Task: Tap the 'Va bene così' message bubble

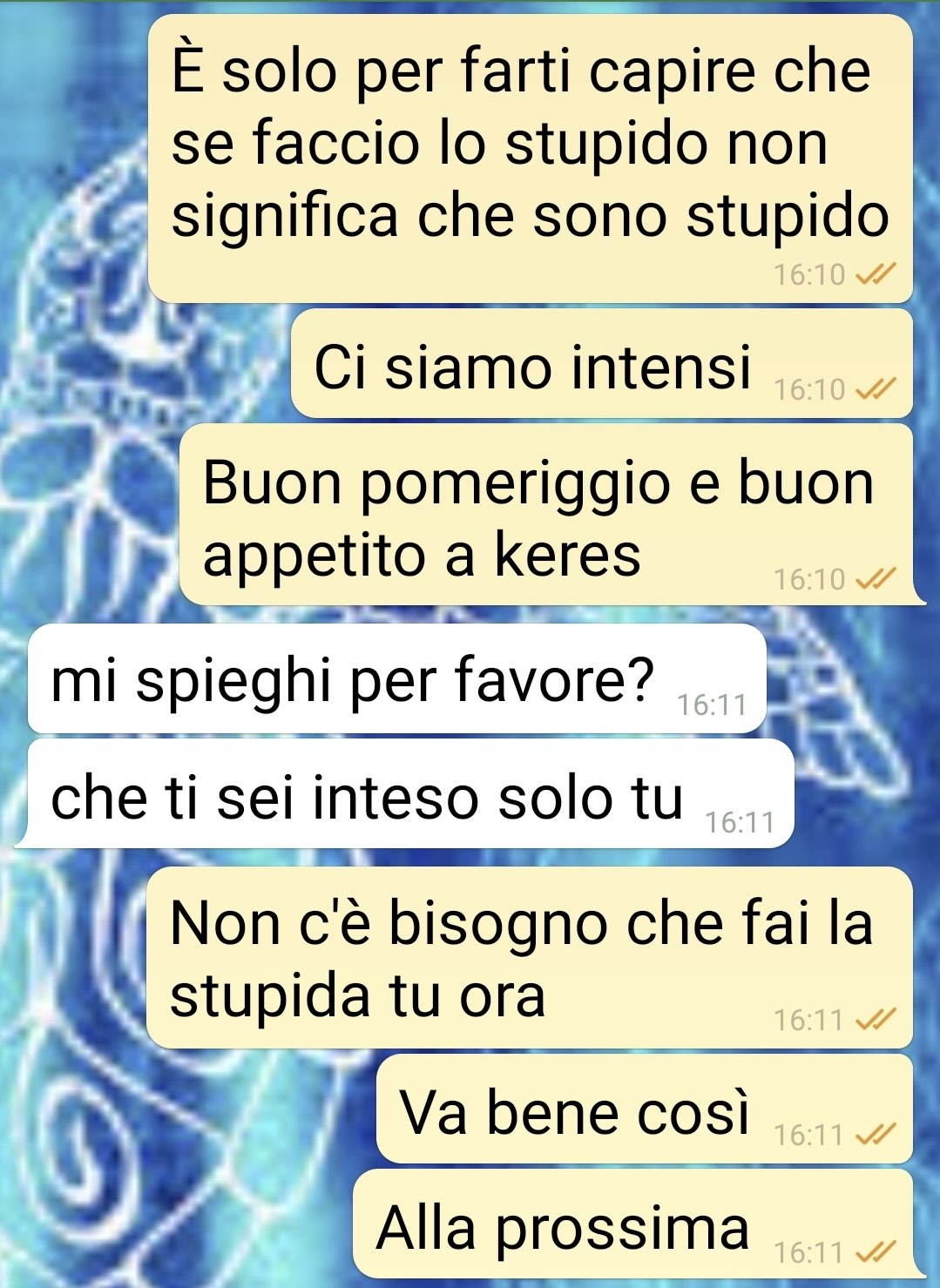Action: [x=645, y=1109]
